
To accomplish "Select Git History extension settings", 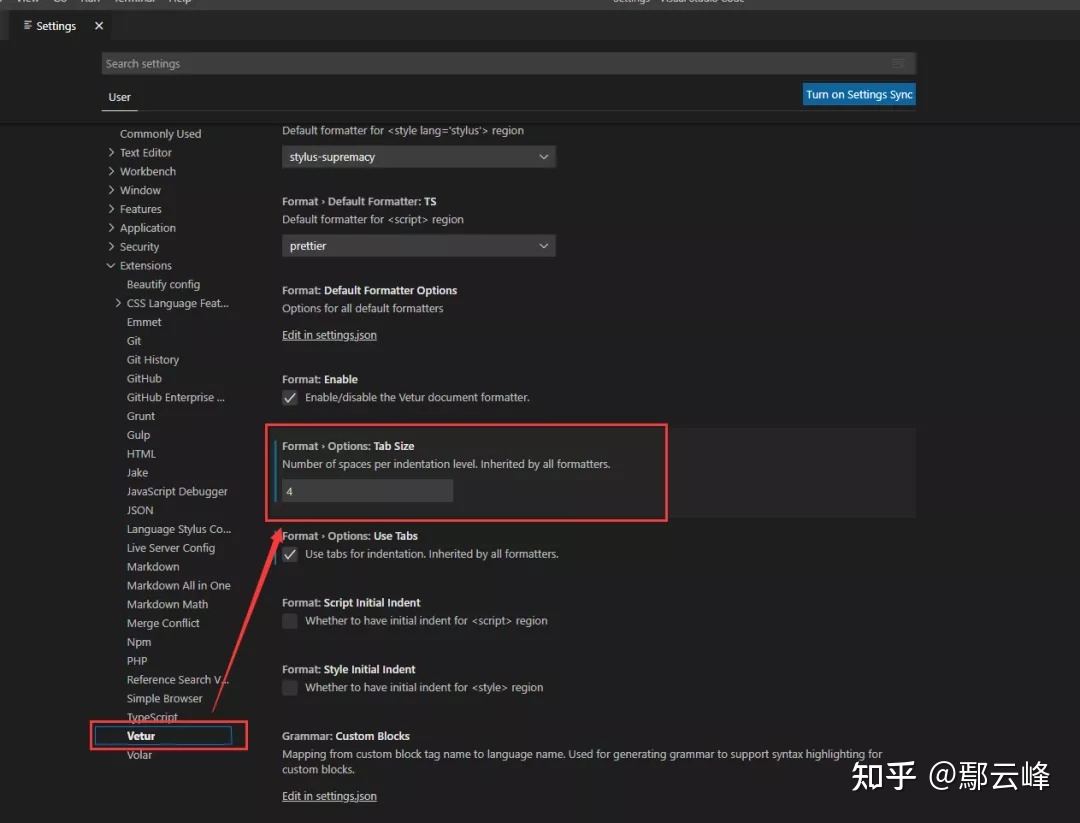I will [153, 360].
